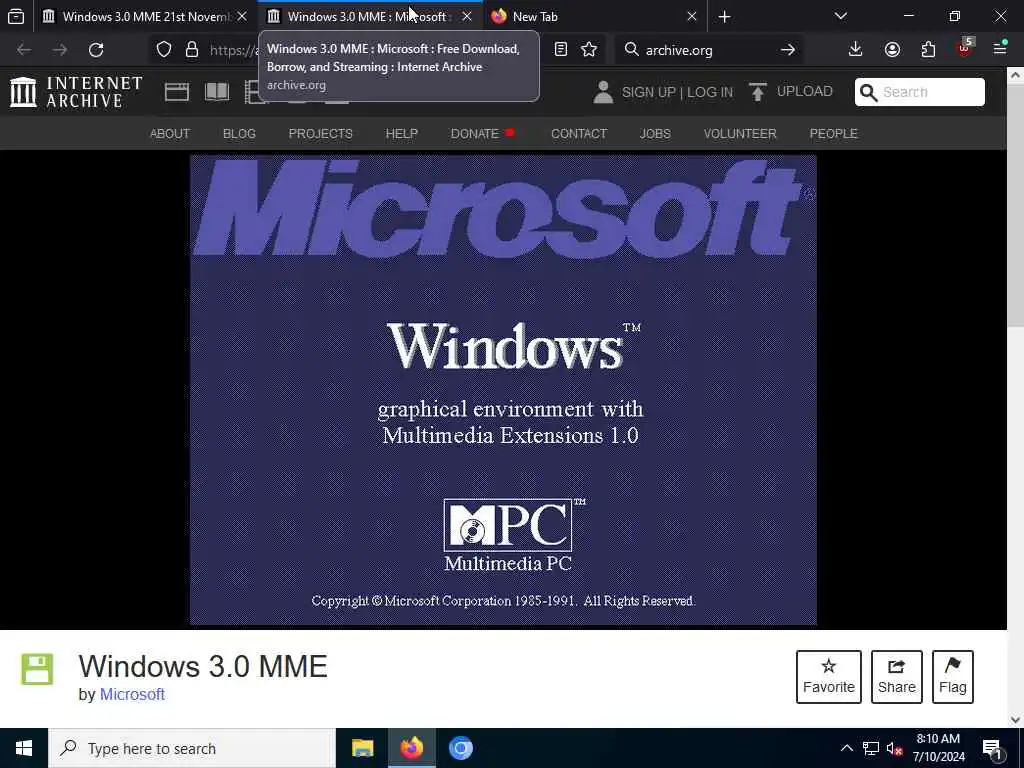Viewport: 1024px width, 768px height.
Task: Open the Microsoft creator link
Action: point(132,694)
